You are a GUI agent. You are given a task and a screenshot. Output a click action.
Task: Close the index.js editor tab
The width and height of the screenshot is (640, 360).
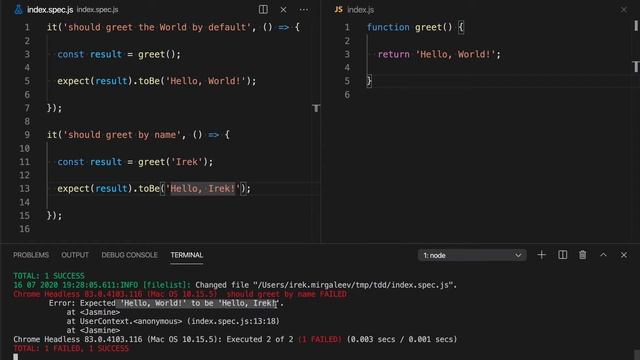pyautogui.click(x=624, y=9)
